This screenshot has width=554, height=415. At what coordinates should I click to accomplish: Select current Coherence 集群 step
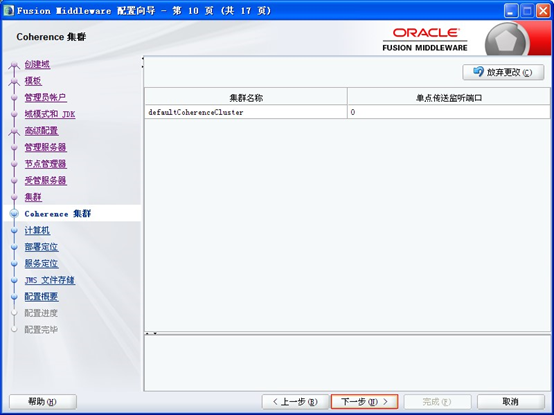tap(58, 214)
